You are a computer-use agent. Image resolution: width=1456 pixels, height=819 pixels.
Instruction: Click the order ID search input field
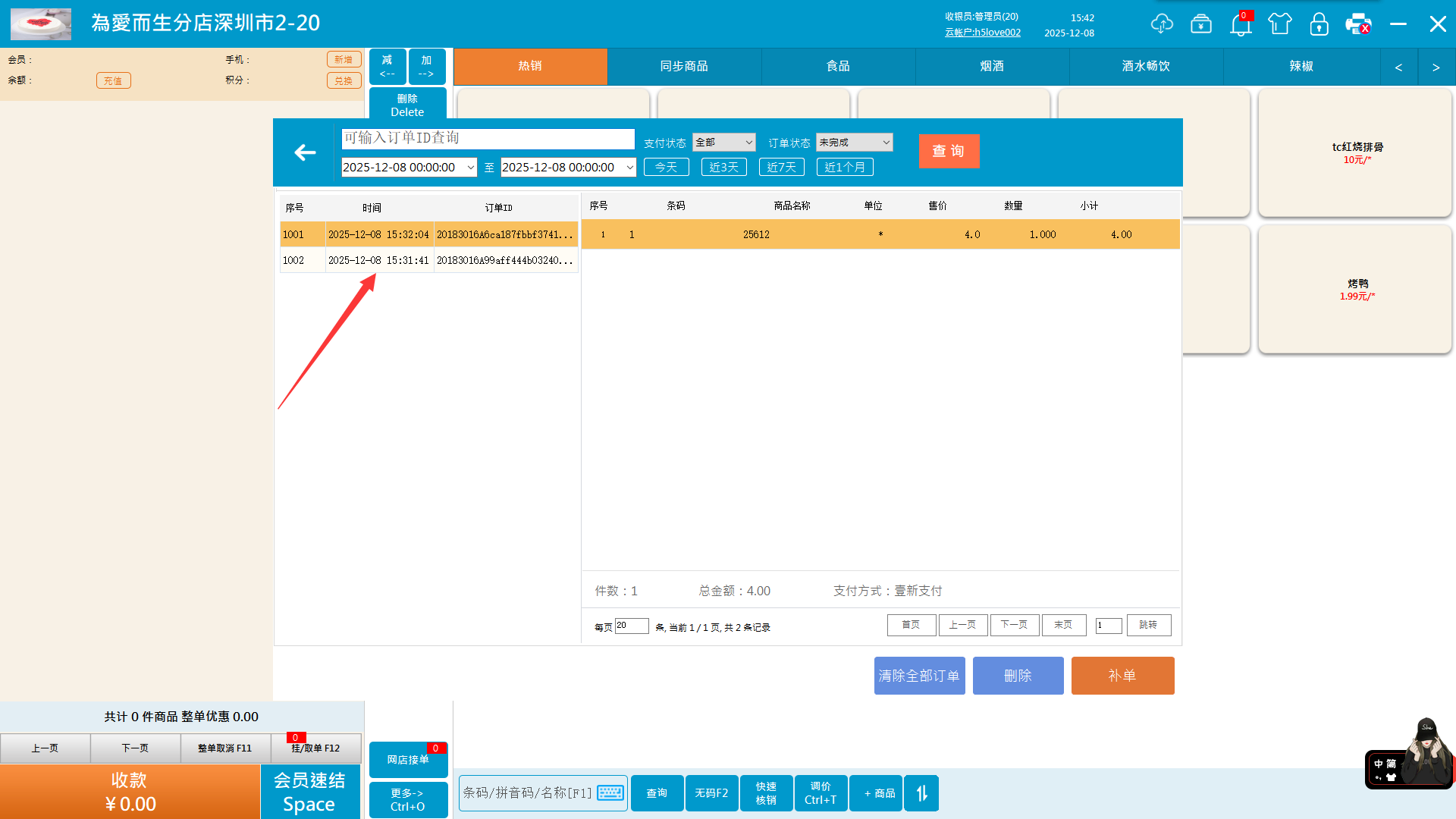[x=488, y=139]
